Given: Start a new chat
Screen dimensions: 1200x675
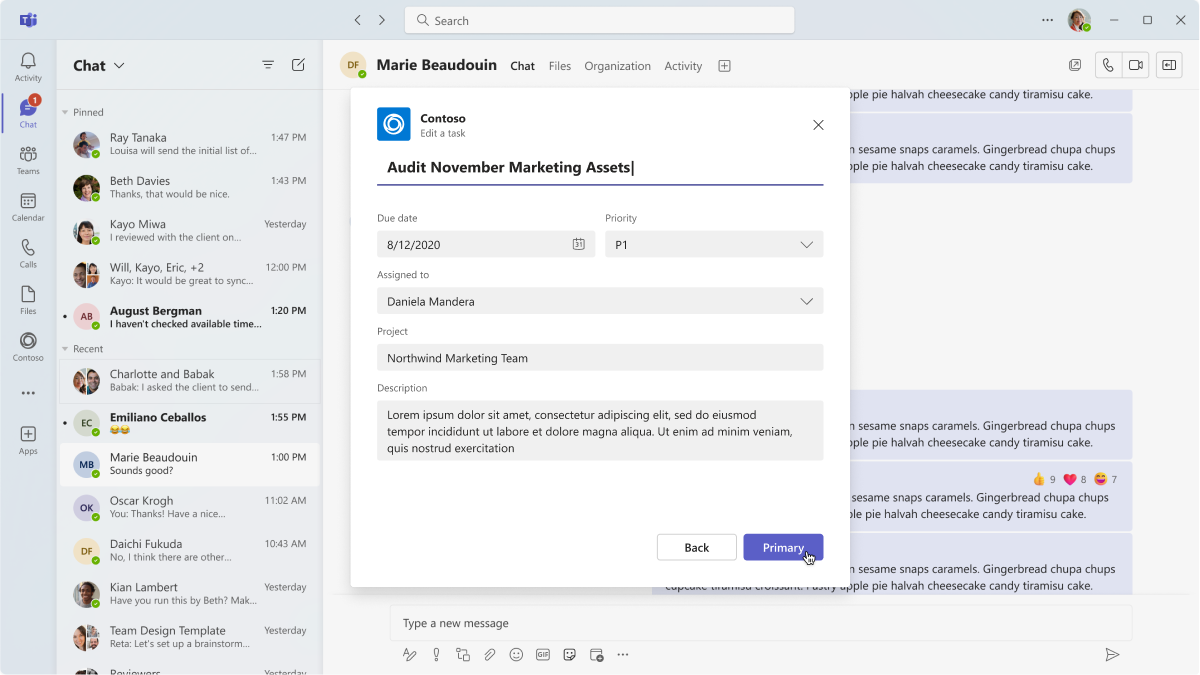Looking at the screenshot, I should pyautogui.click(x=298, y=64).
